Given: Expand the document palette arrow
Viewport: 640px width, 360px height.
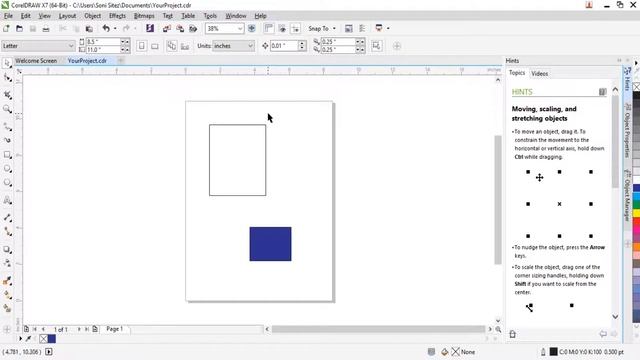Looking at the screenshot, I should click(20, 338).
